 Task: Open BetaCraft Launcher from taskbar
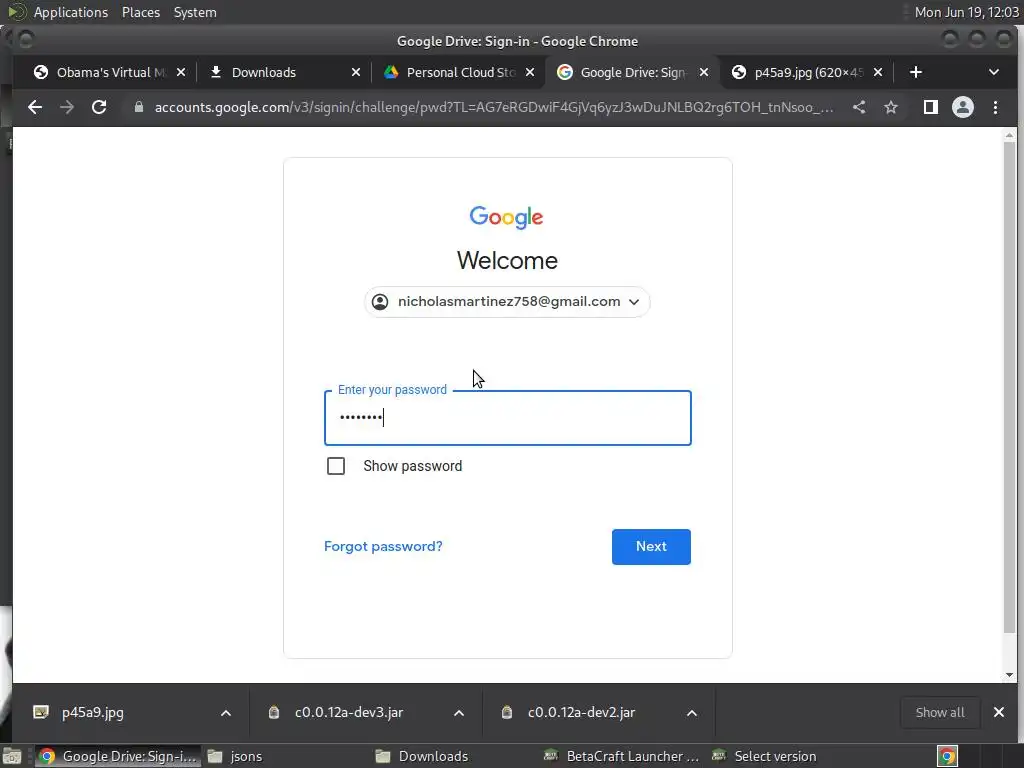tap(622, 756)
